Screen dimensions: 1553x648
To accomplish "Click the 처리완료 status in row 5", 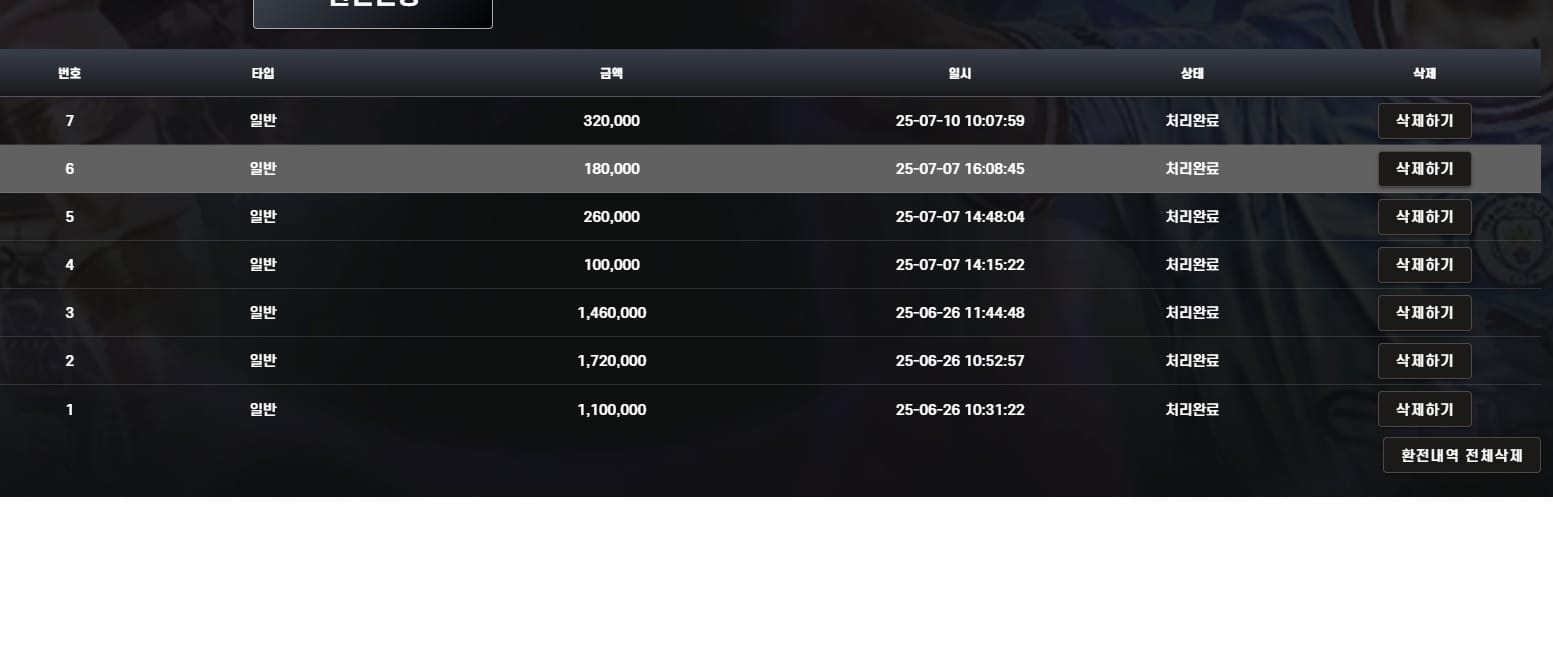I will click(1192, 217).
